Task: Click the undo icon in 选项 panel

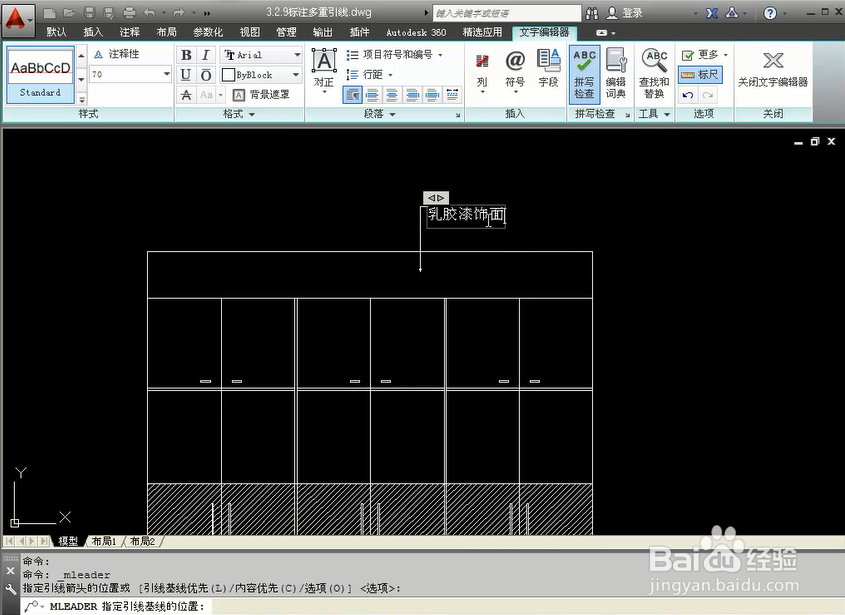Action: tap(688, 95)
